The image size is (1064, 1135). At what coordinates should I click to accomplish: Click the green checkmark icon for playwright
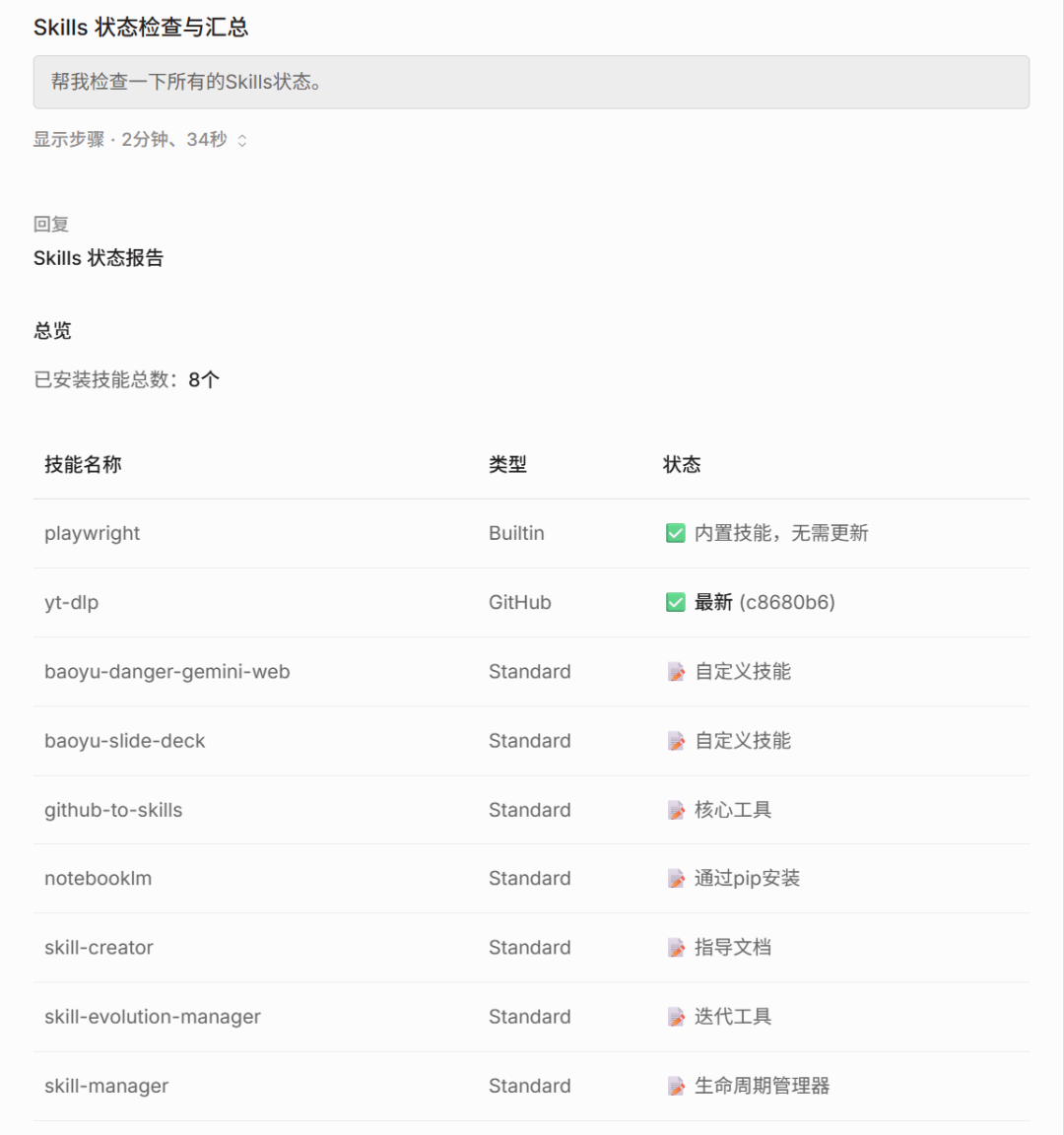tap(675, 532)
